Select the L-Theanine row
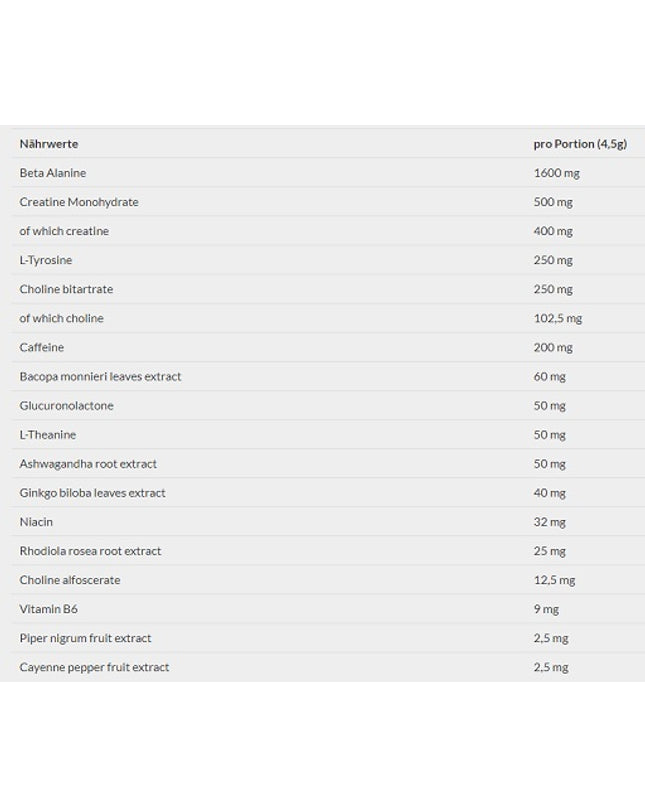The height and width of the screenshot is (807, 645). click(328, 434)
